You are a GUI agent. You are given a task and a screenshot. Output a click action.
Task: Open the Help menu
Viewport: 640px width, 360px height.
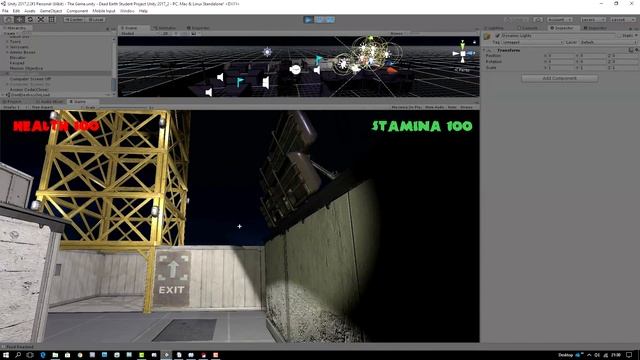[143, 11]
